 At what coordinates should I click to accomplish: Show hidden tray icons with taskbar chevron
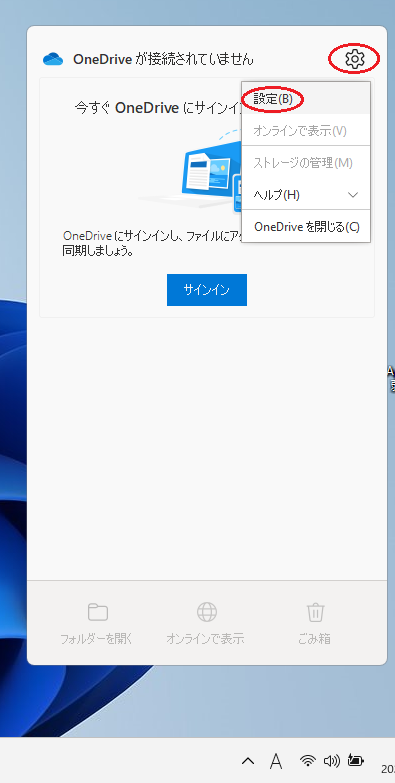coord(248,761)
